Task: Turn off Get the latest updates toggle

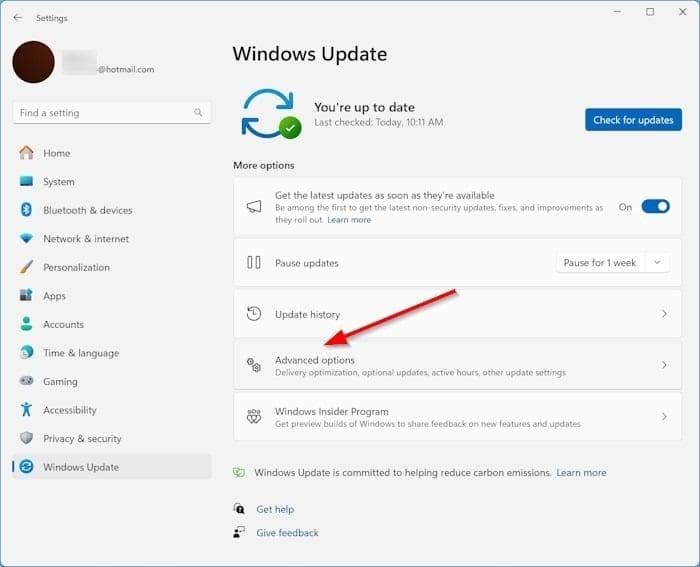Action: click(x=655, y=206)
